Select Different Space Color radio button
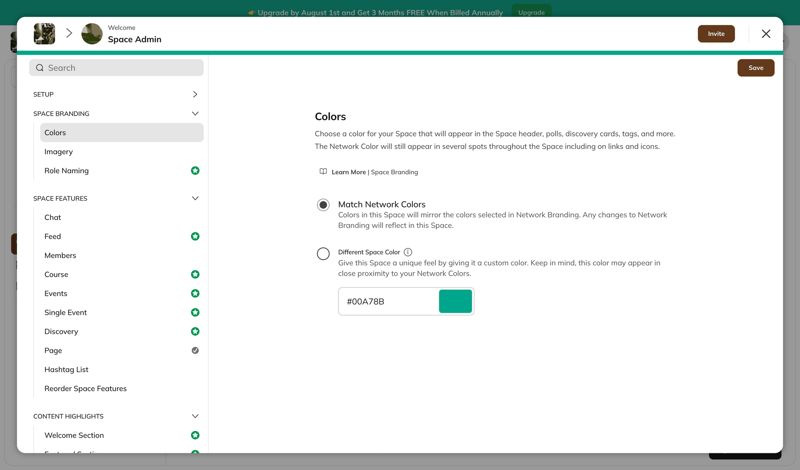This screenshot has height=470, width=800. pos(323,254)
